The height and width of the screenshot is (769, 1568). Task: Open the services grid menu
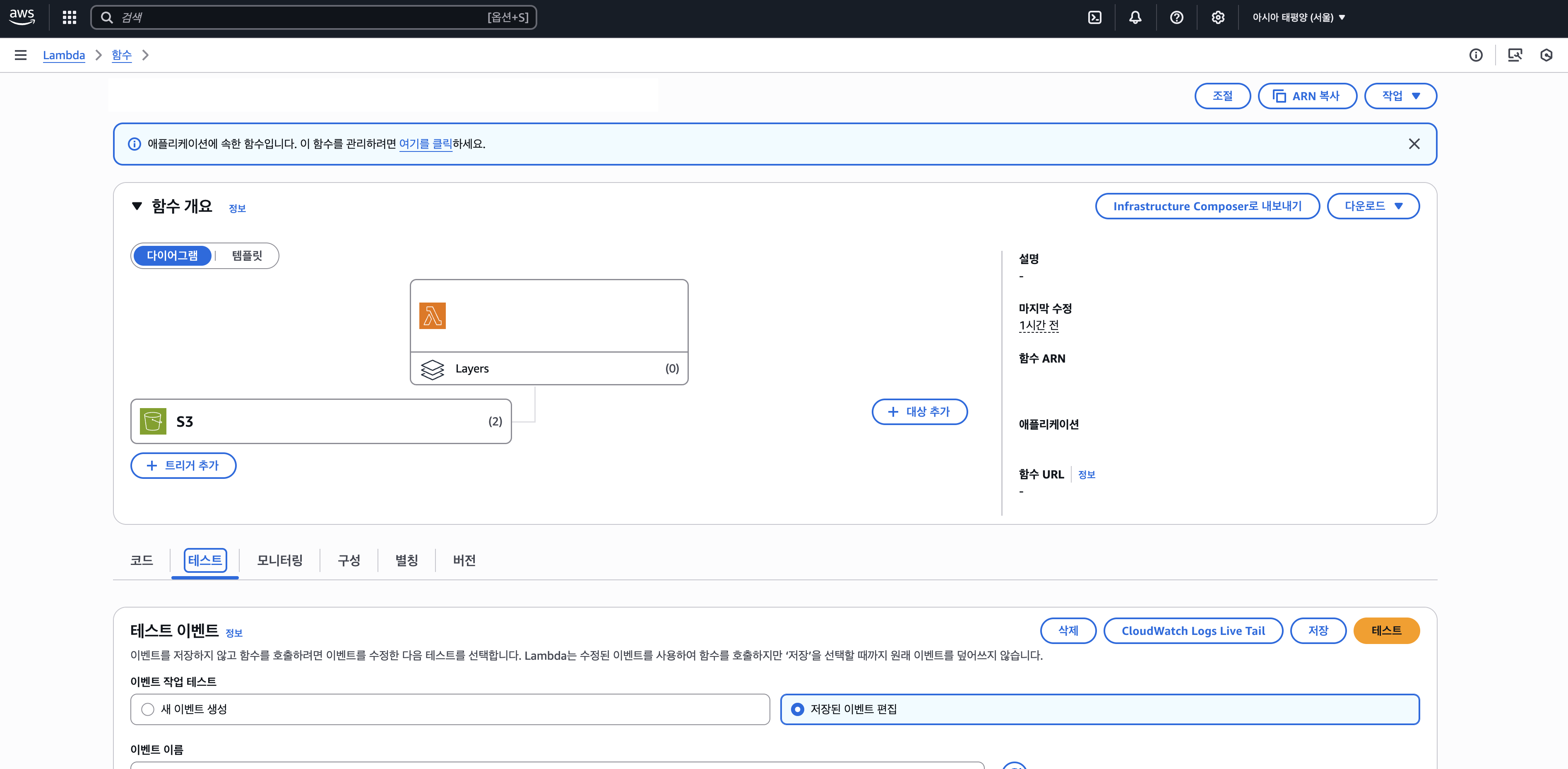(70, 17)
